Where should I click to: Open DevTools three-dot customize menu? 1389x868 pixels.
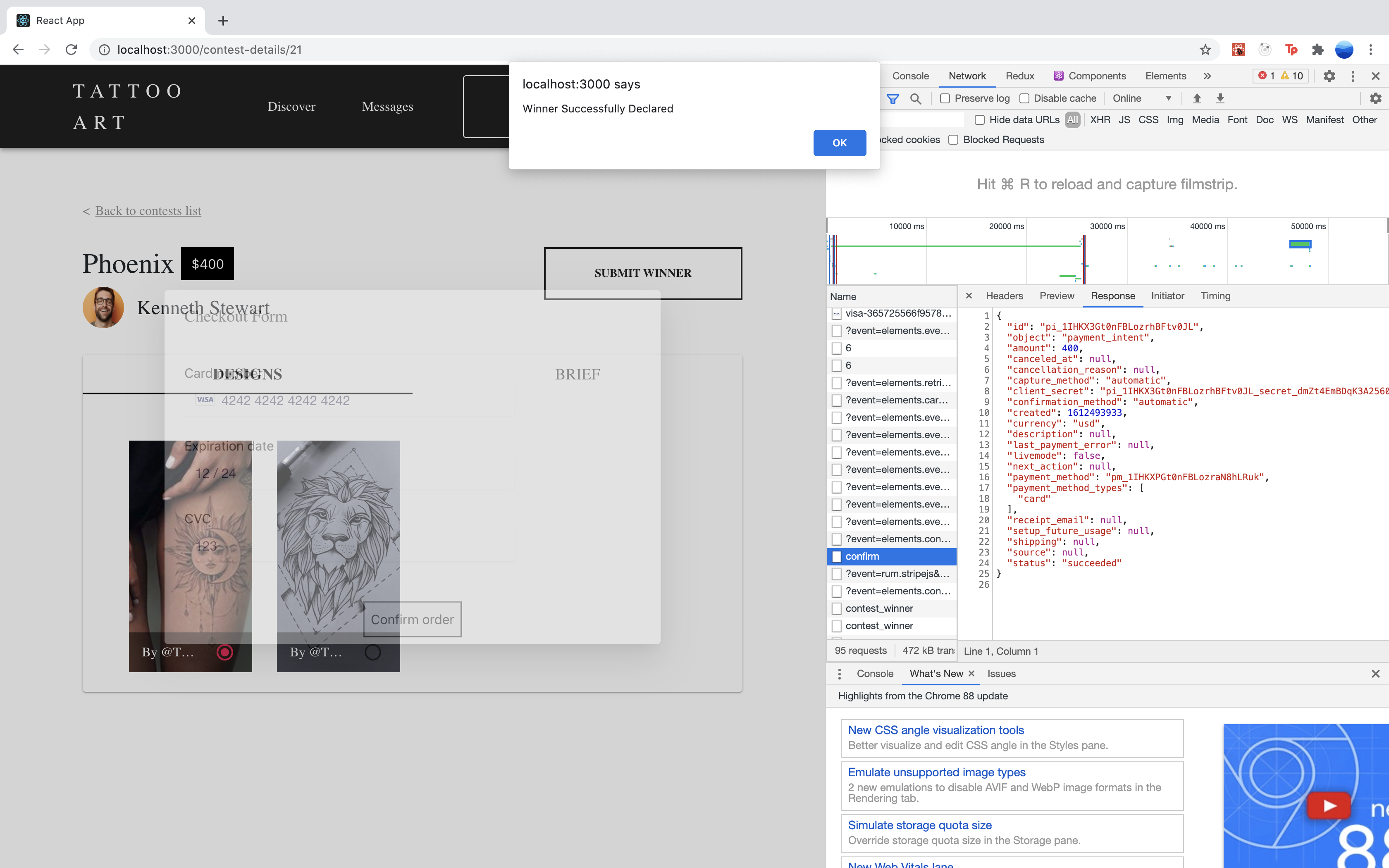1353,76
